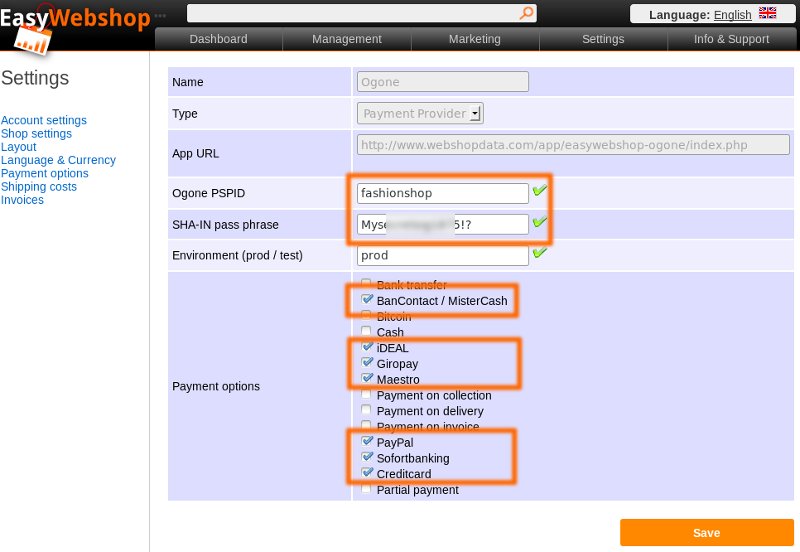This screenshot has width=800, height=552.
Task: Click the Ogone PSPID field with fashionshop
Action: click(443, 193)
